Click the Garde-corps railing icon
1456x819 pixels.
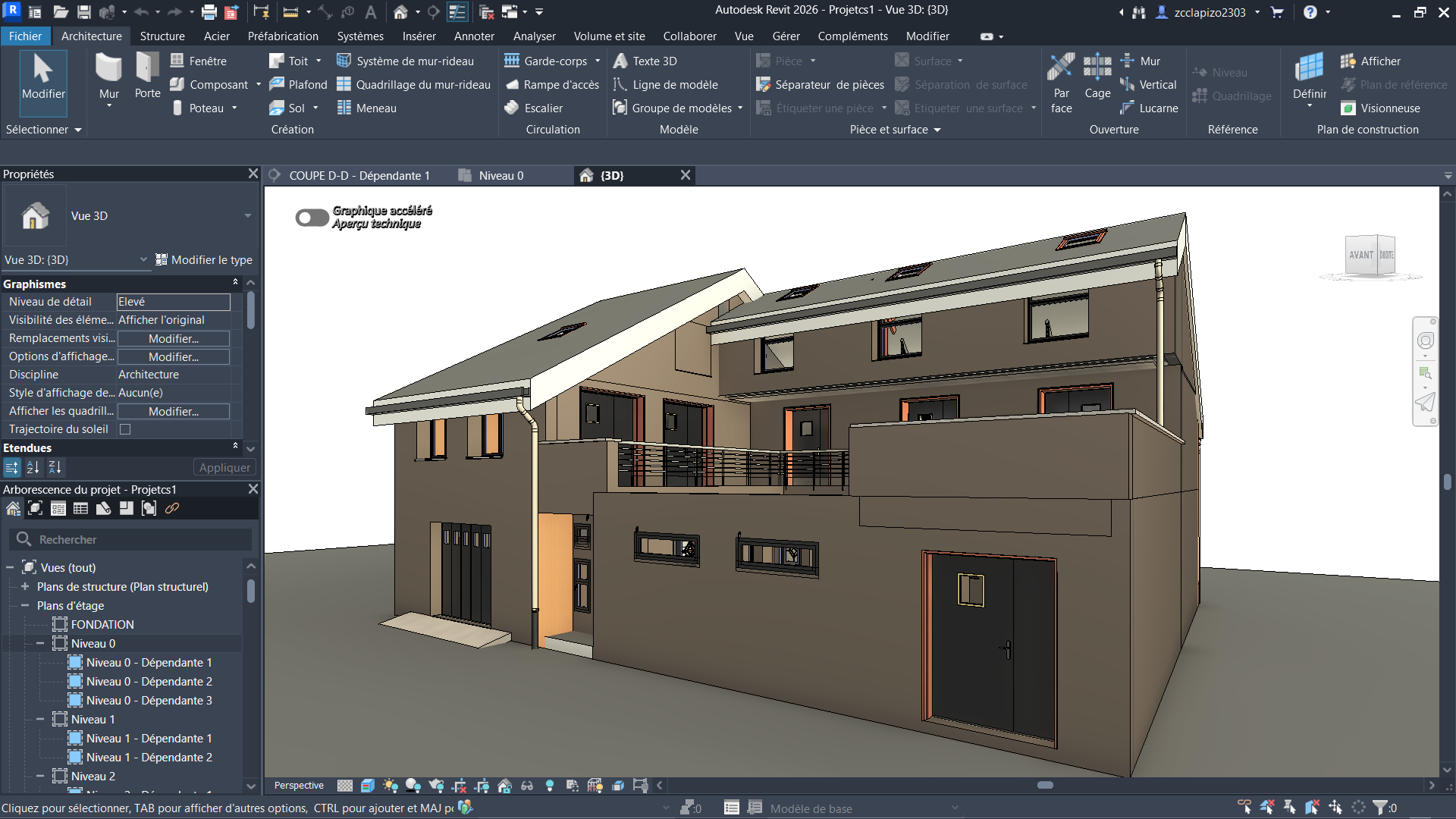[512, 61]
